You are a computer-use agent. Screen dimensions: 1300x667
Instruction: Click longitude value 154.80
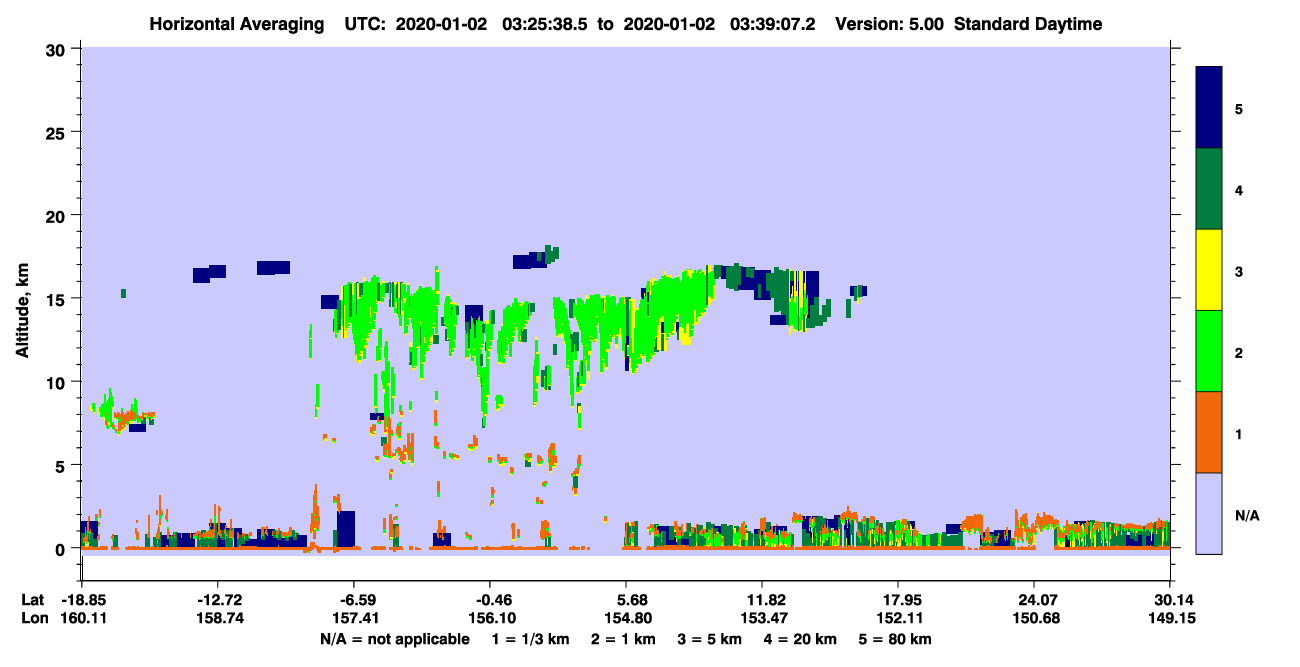coord(626,619)
